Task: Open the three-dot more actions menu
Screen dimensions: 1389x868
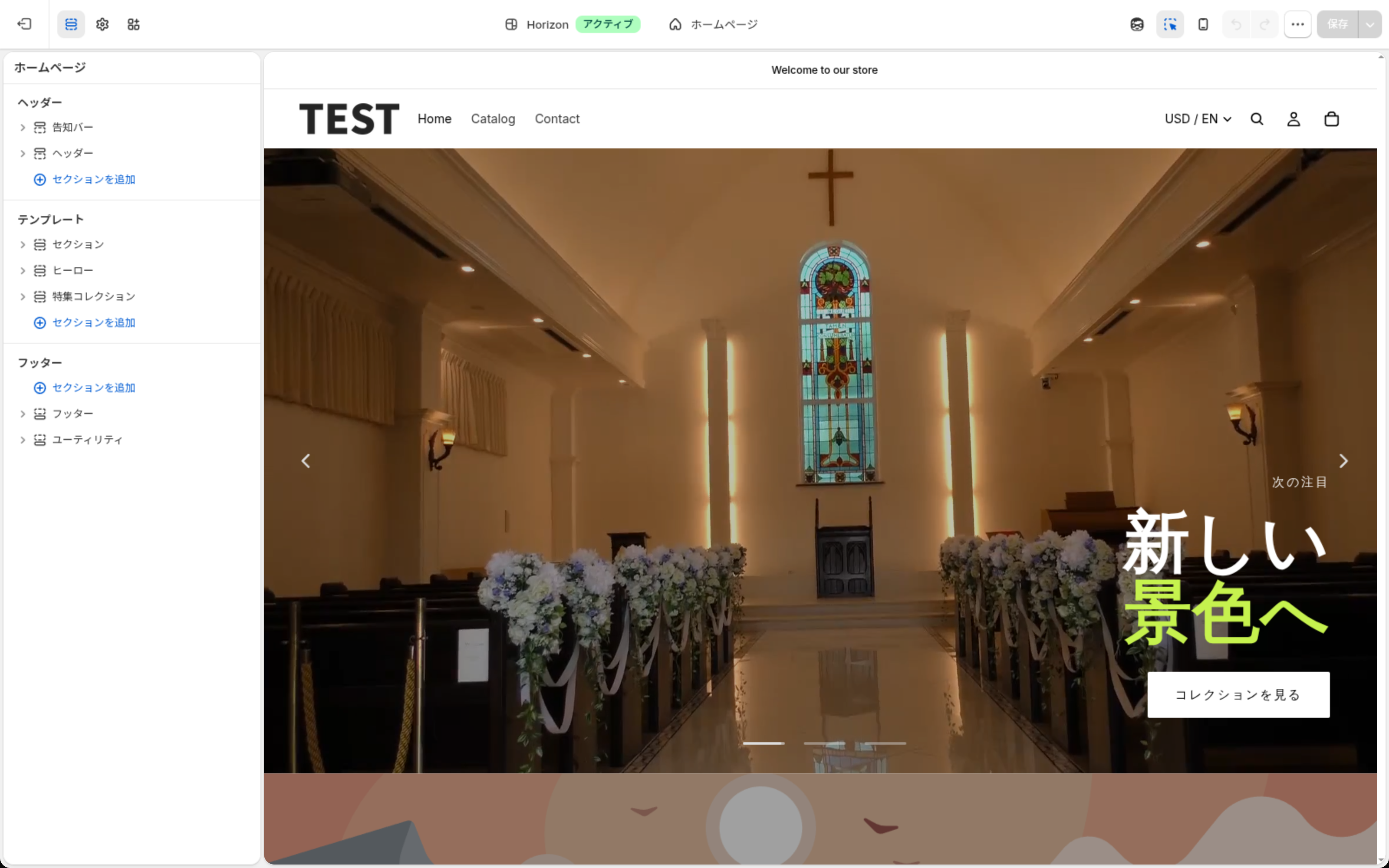Action: coord(1298,24)
